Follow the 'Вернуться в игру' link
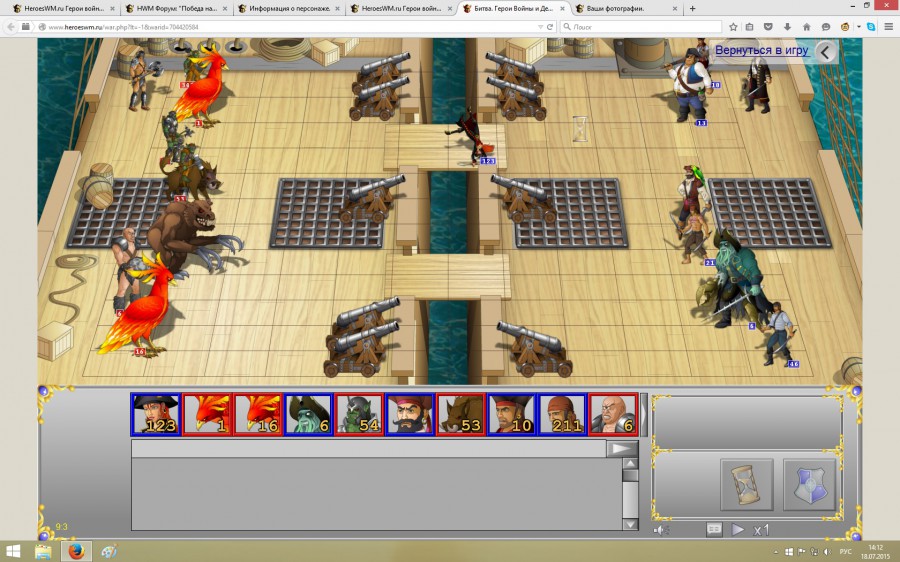This screenshot has height=562, width=900. point(762,50)
